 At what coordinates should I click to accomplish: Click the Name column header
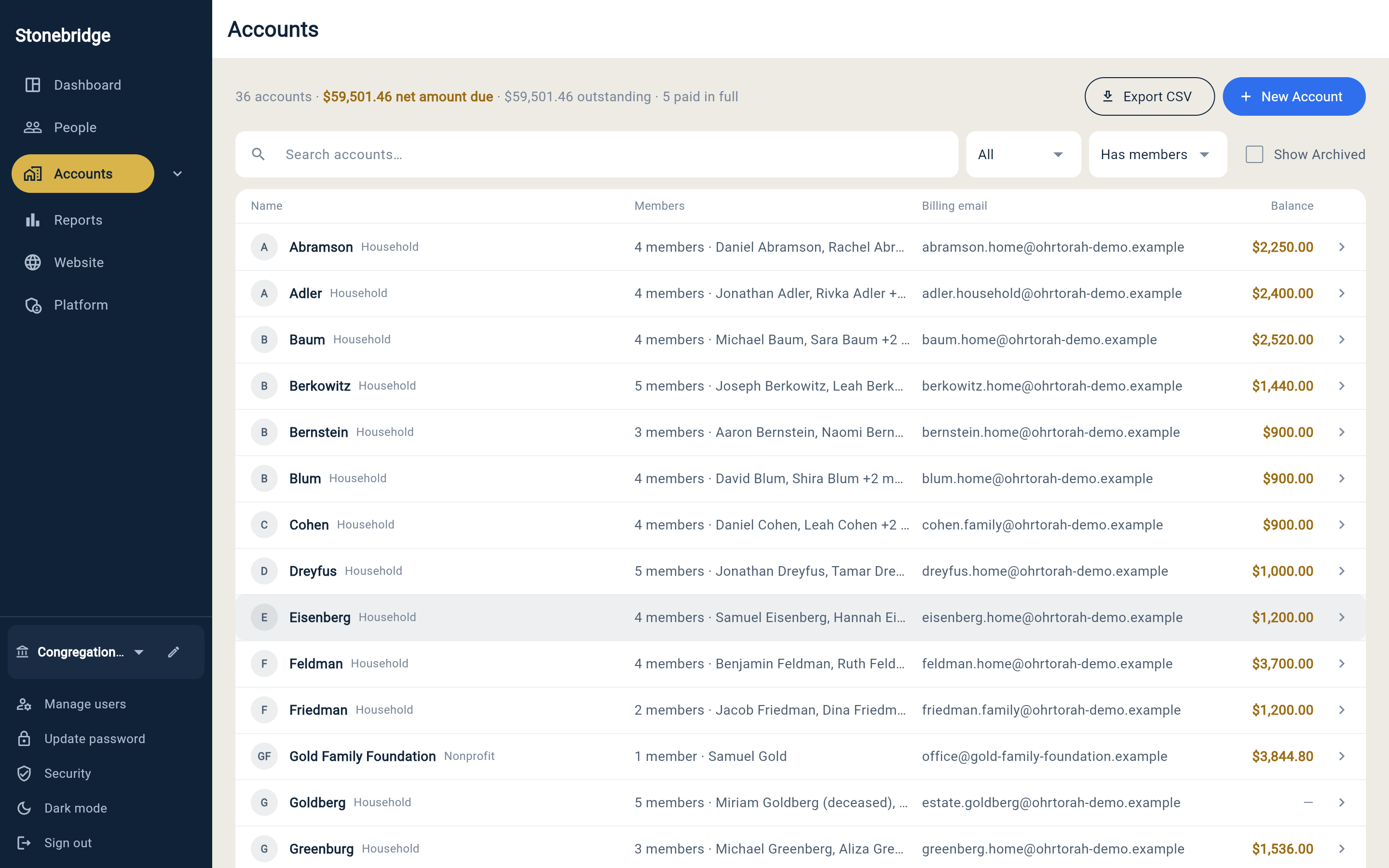point(266,205)
